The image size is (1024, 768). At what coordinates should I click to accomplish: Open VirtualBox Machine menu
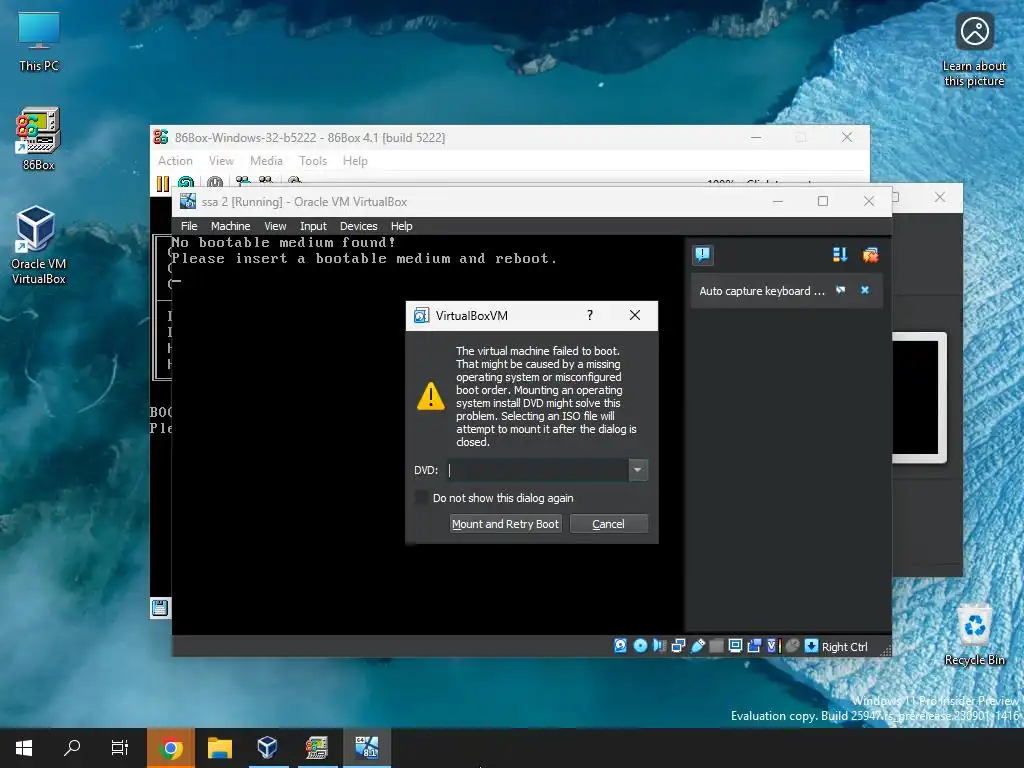click(230, 226)
